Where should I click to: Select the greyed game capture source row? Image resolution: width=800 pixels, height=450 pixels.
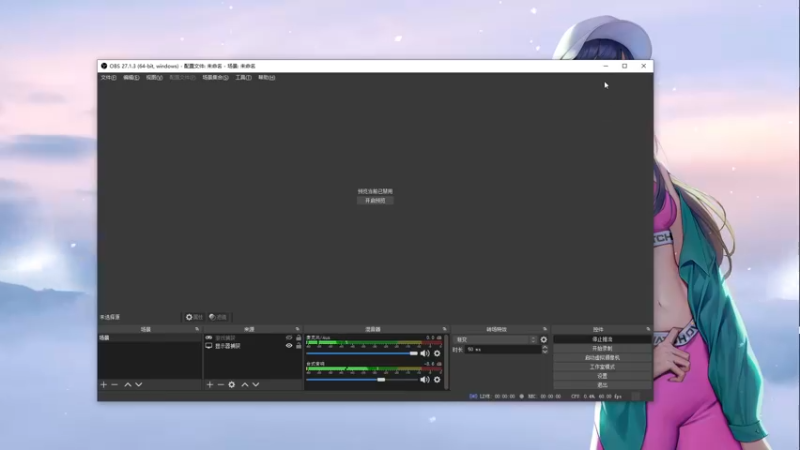pos(253,338)
